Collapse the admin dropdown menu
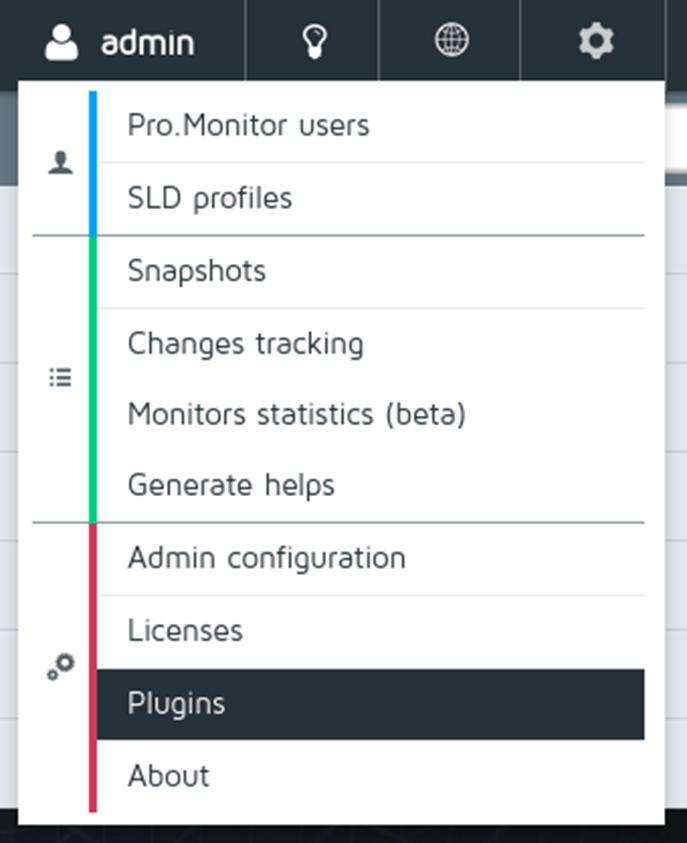Screen dimensions: 687x843 pos(147,43)
